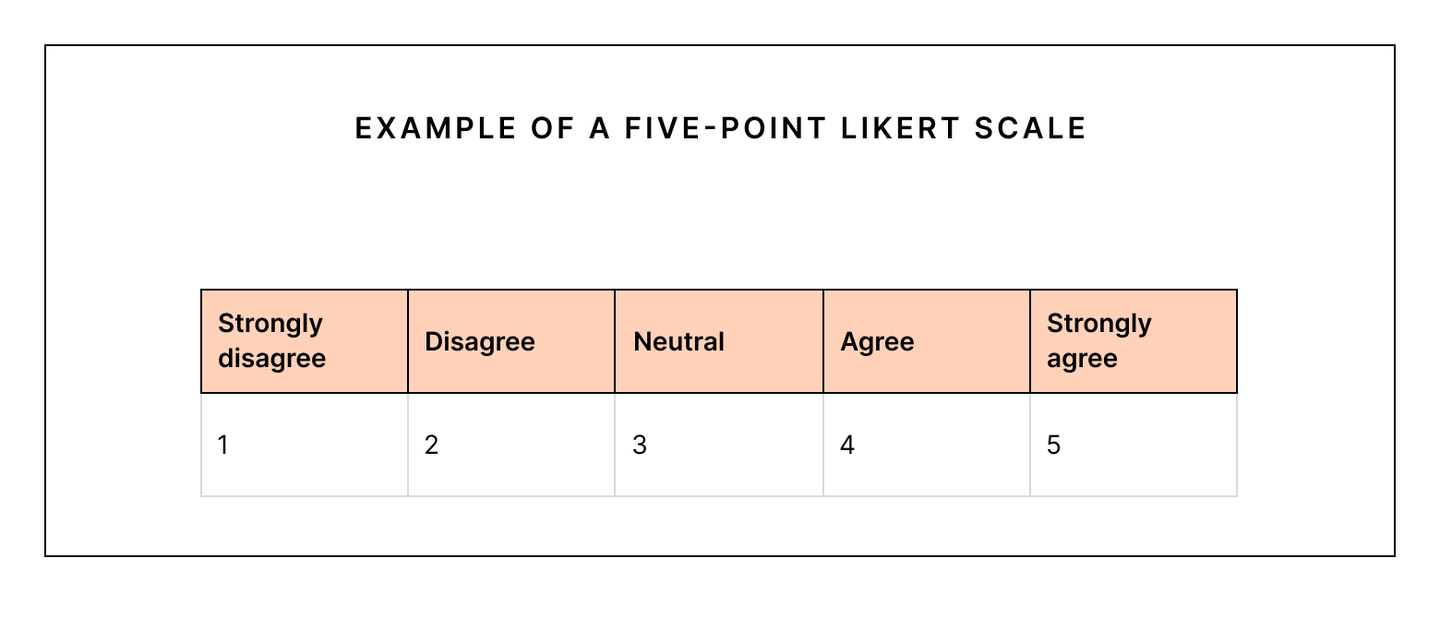Select the number 4 under Agree
Viewport: 1440px width, 618px height.
[x=847, y=445]
